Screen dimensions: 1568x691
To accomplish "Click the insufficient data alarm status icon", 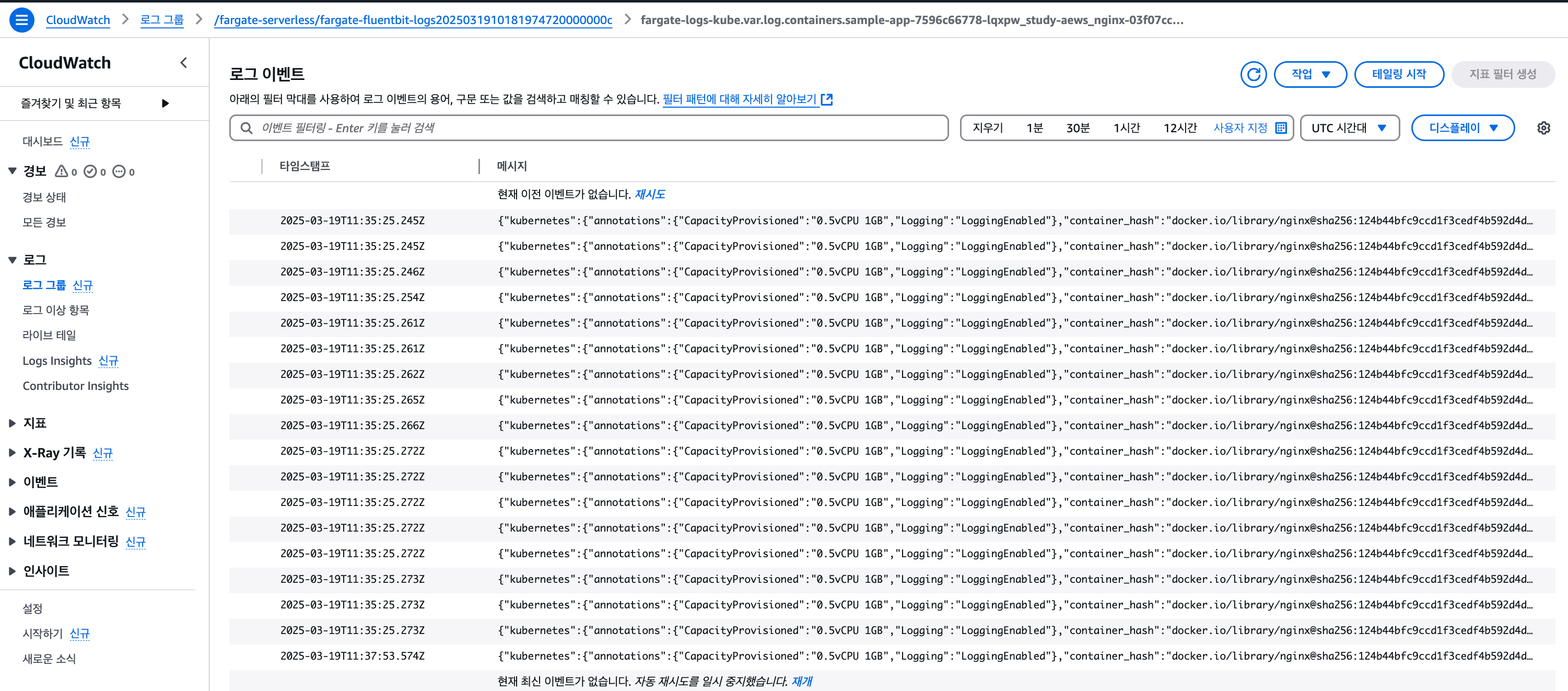I will click(x=119, y=172).
